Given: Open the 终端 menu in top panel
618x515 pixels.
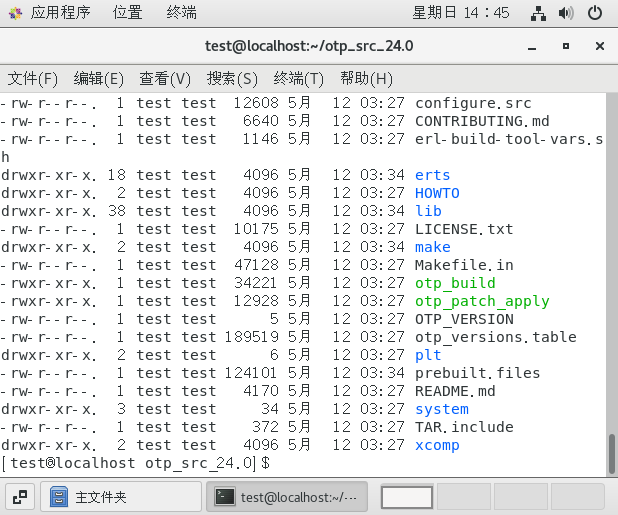Looking at the screenshot, I should 181,13.
